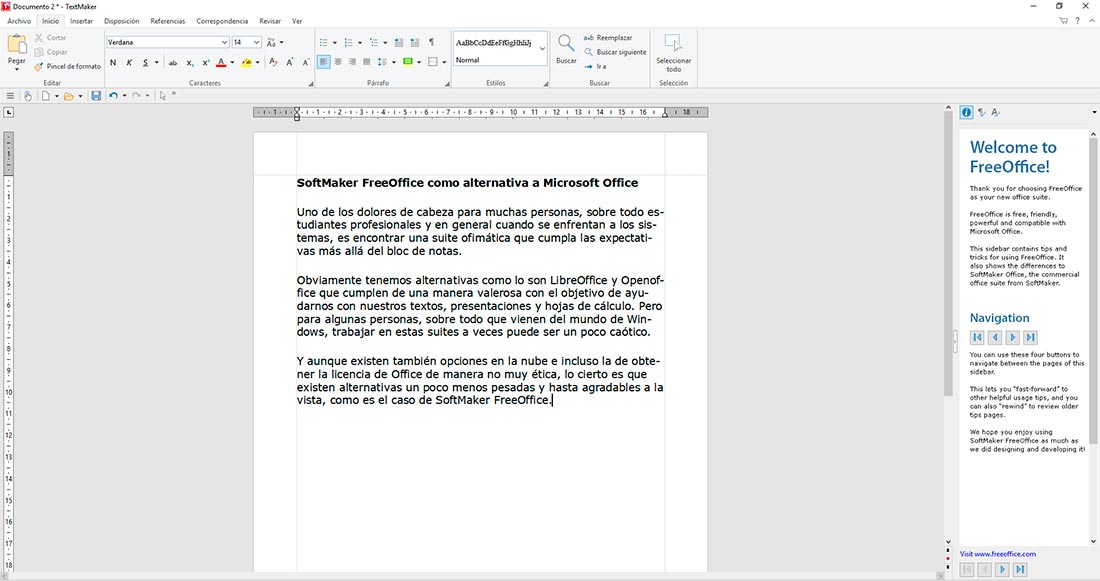Open the Visit www.freeoffice.com link
Screen dimensions: 1100x581
point(997,554)
